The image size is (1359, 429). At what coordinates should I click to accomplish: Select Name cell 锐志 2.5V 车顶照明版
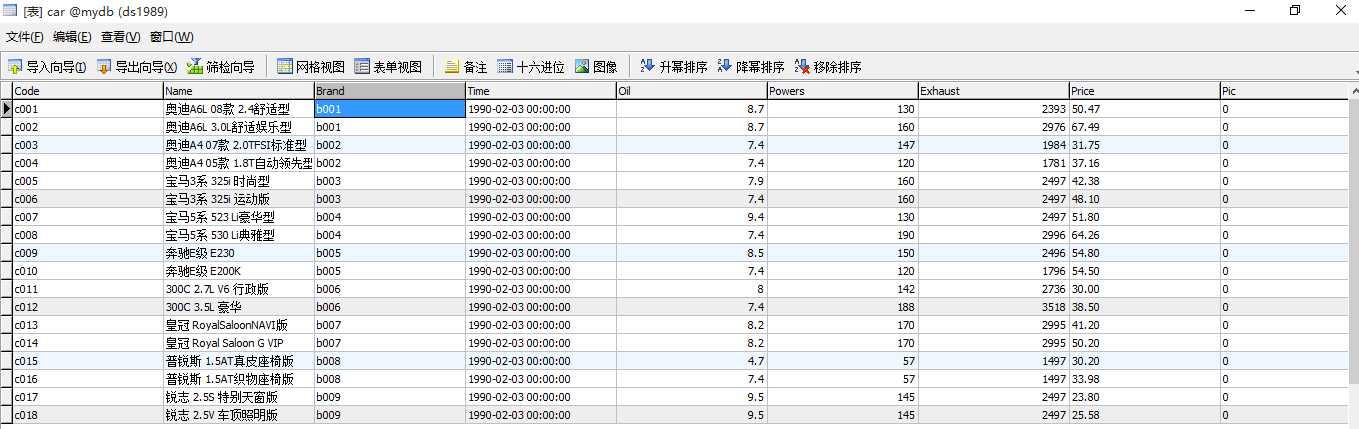tap(239, 415)
